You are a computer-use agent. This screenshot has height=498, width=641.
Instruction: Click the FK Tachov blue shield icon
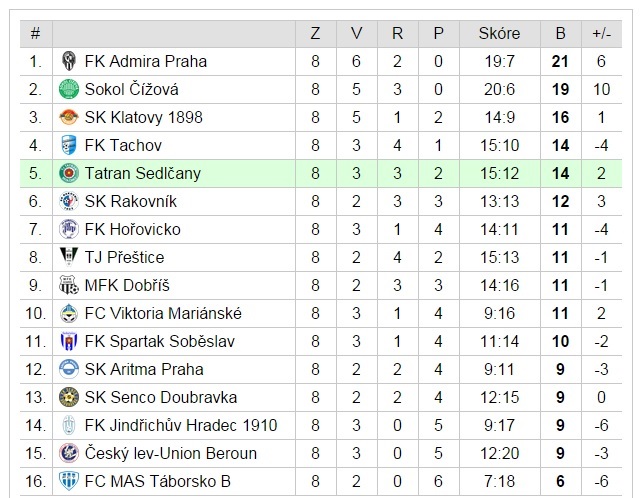[69, 145]
